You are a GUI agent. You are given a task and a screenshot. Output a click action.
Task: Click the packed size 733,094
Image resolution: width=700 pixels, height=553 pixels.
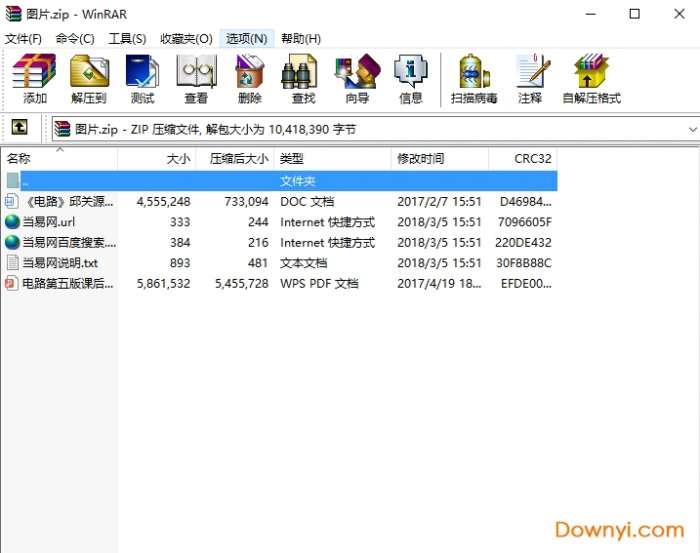(246, 202)
